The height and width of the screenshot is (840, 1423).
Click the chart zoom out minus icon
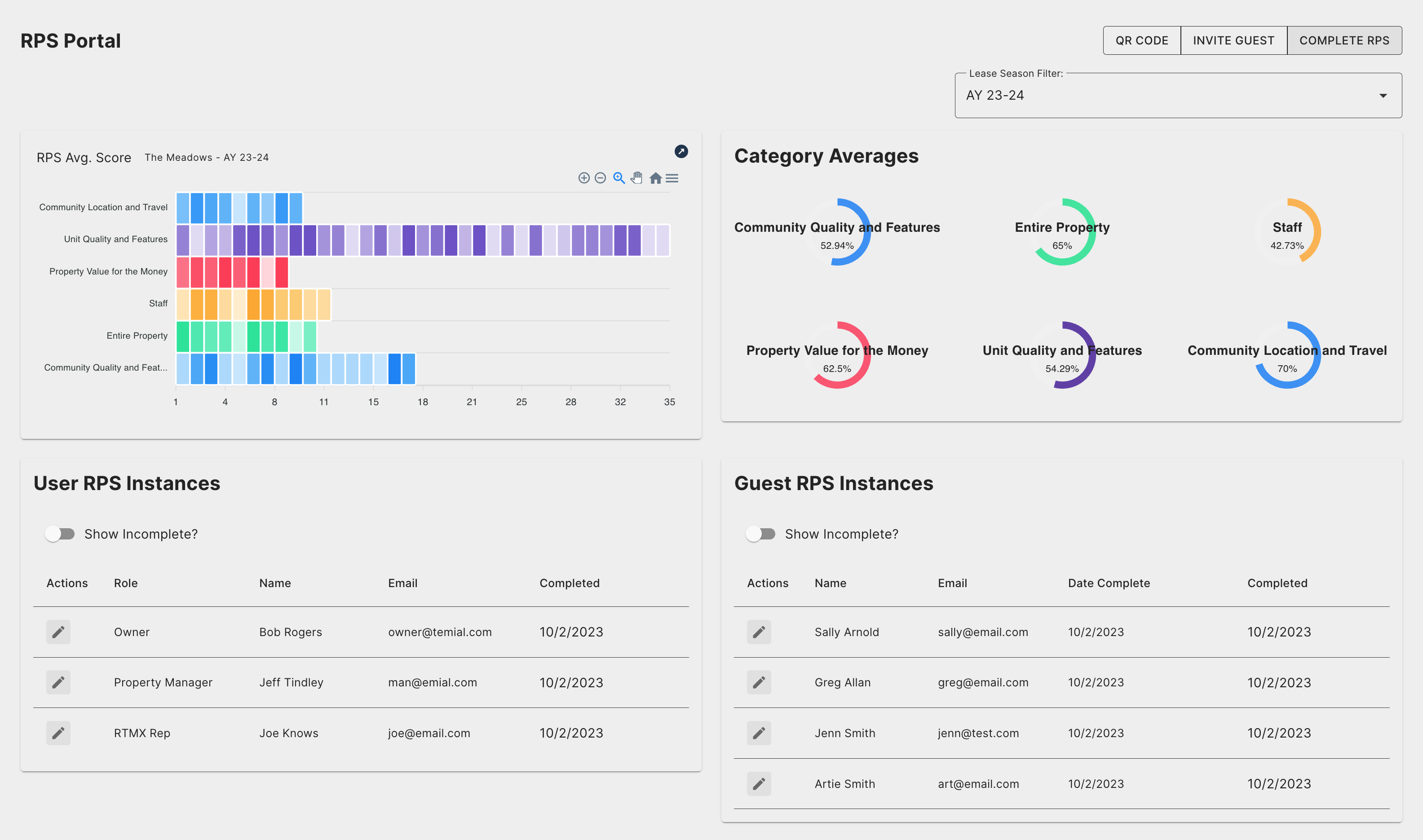601,178
